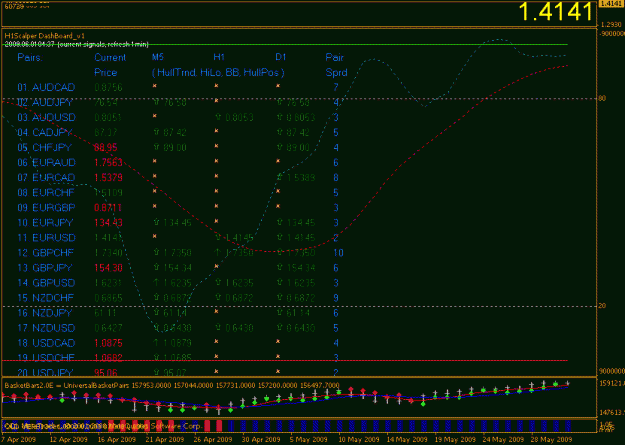The image size is (625, 445).
Task: Click the 20. USDJPY pair label
Action: pos(45,373)
